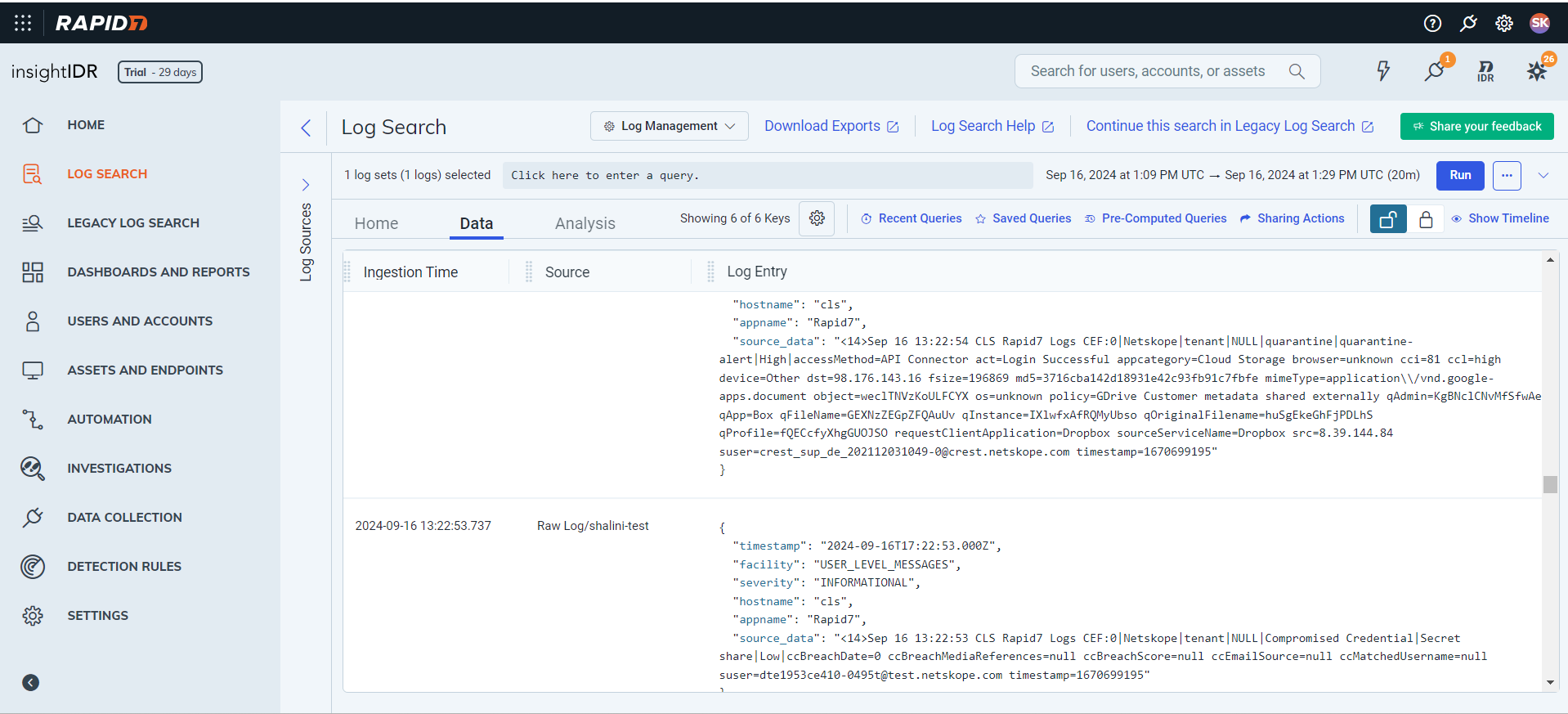Run the log query
Image resolution: width=1568 pixels, height=714 pixels.
tap(1460, 175)
